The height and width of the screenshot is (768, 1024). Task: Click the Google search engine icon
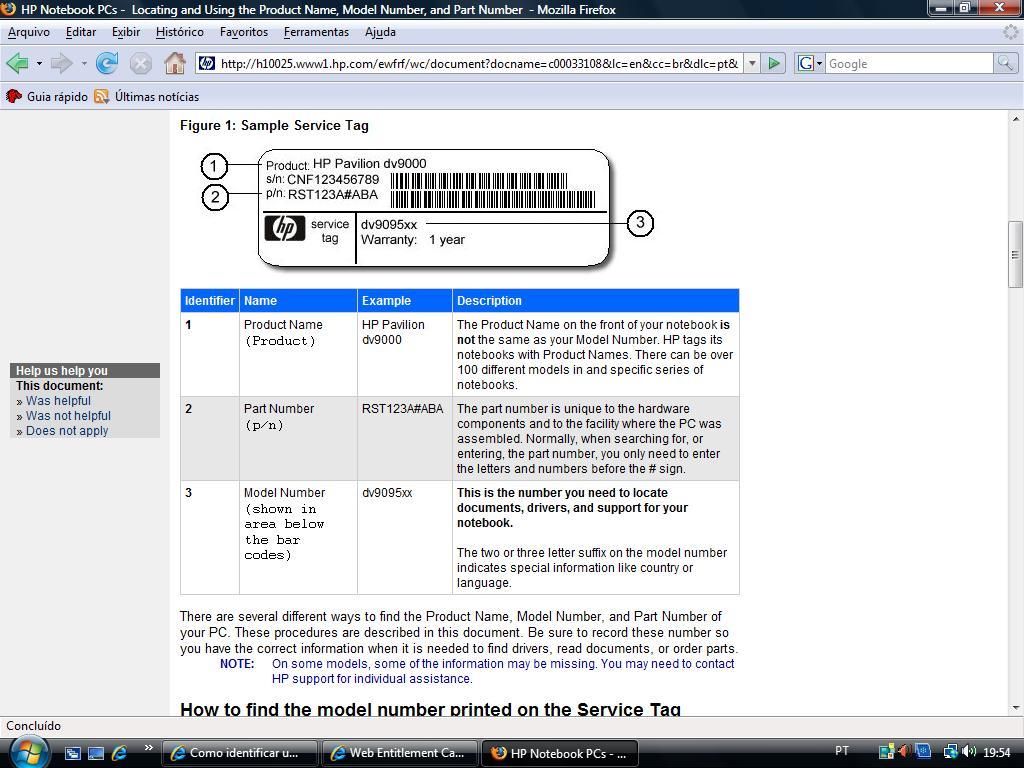point(806,63)
